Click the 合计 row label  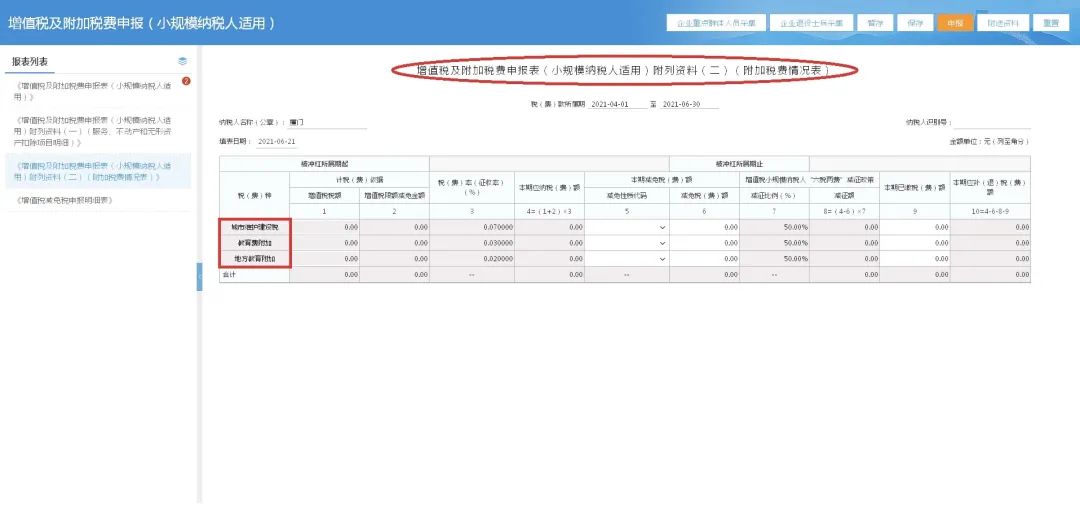[228, 275]
